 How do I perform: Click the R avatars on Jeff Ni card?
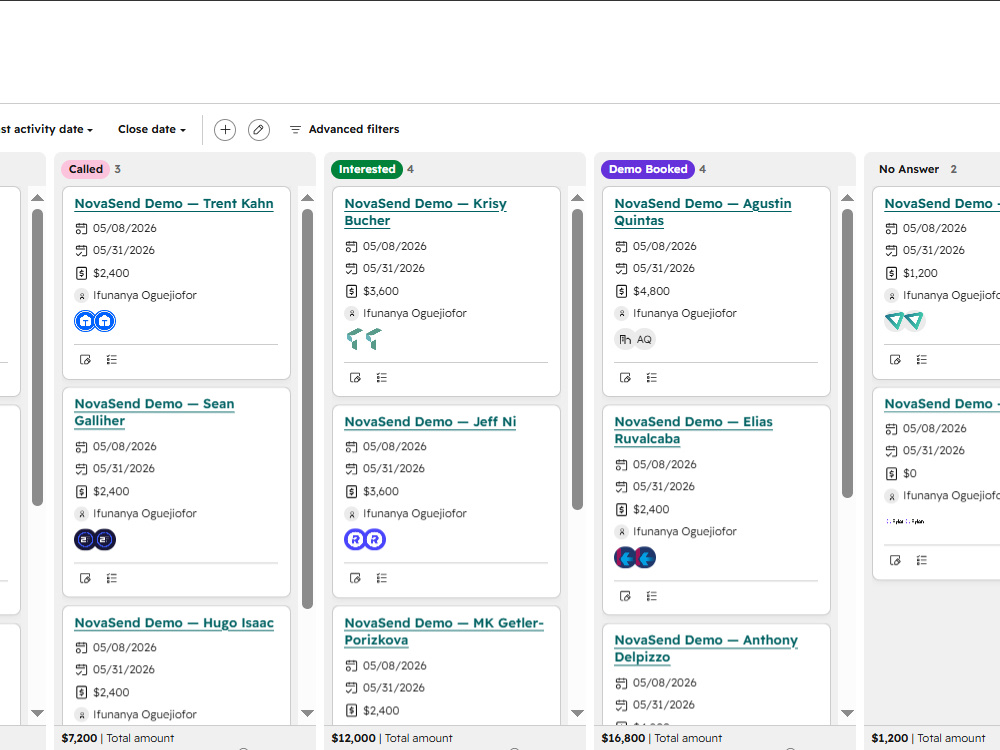coord(365,540)
